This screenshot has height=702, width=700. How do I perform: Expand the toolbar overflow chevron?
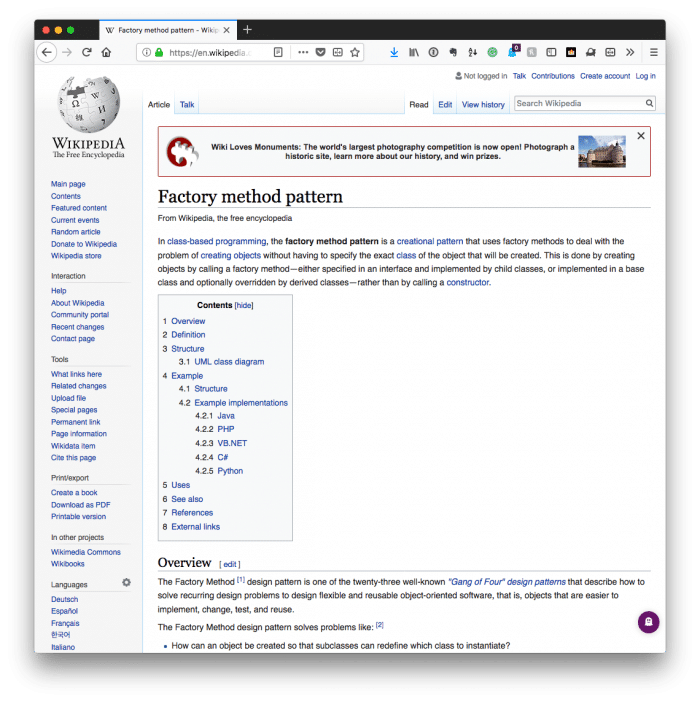[630, 52]
